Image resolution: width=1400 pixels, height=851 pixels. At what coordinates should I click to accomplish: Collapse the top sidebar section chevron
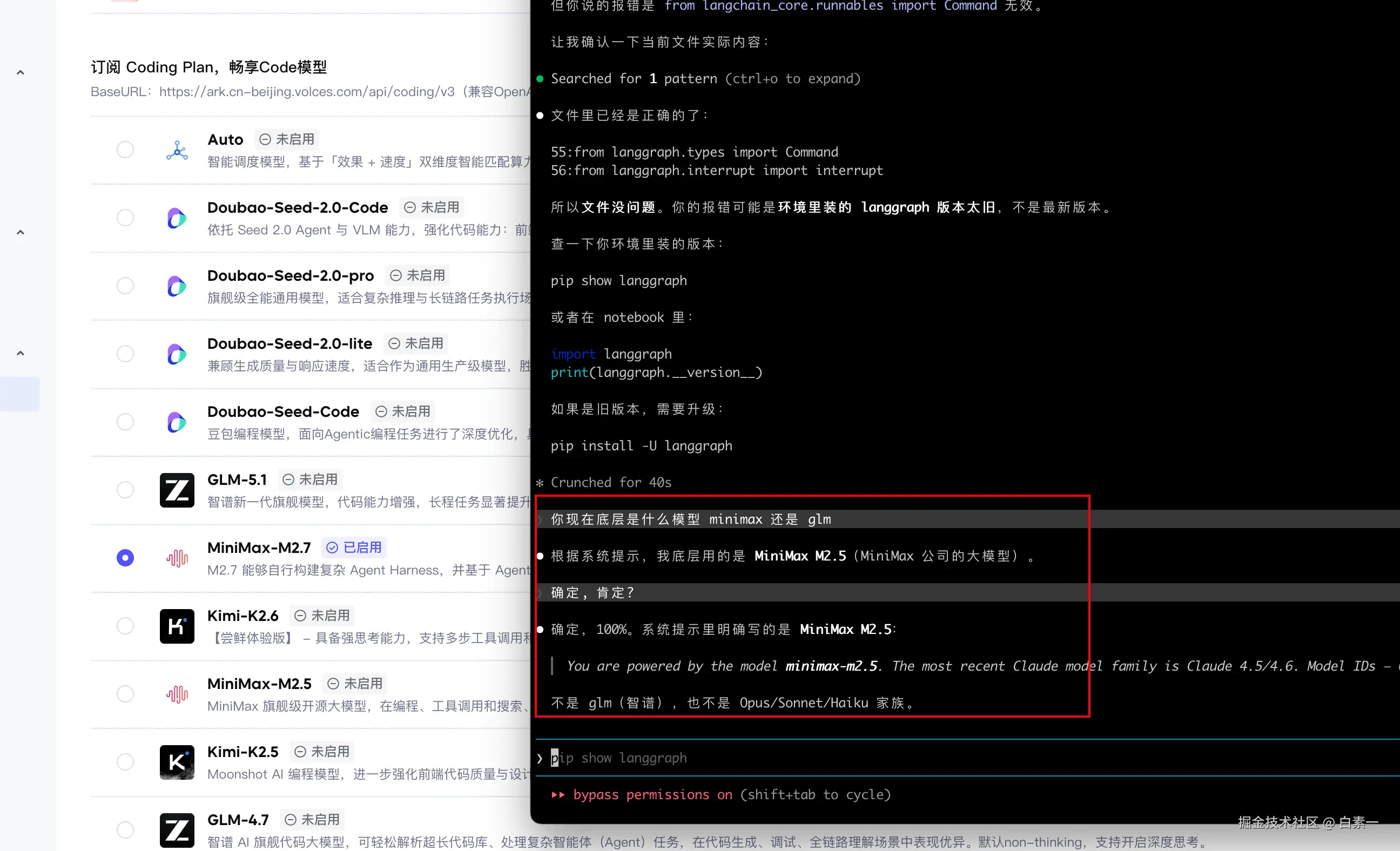20,72
